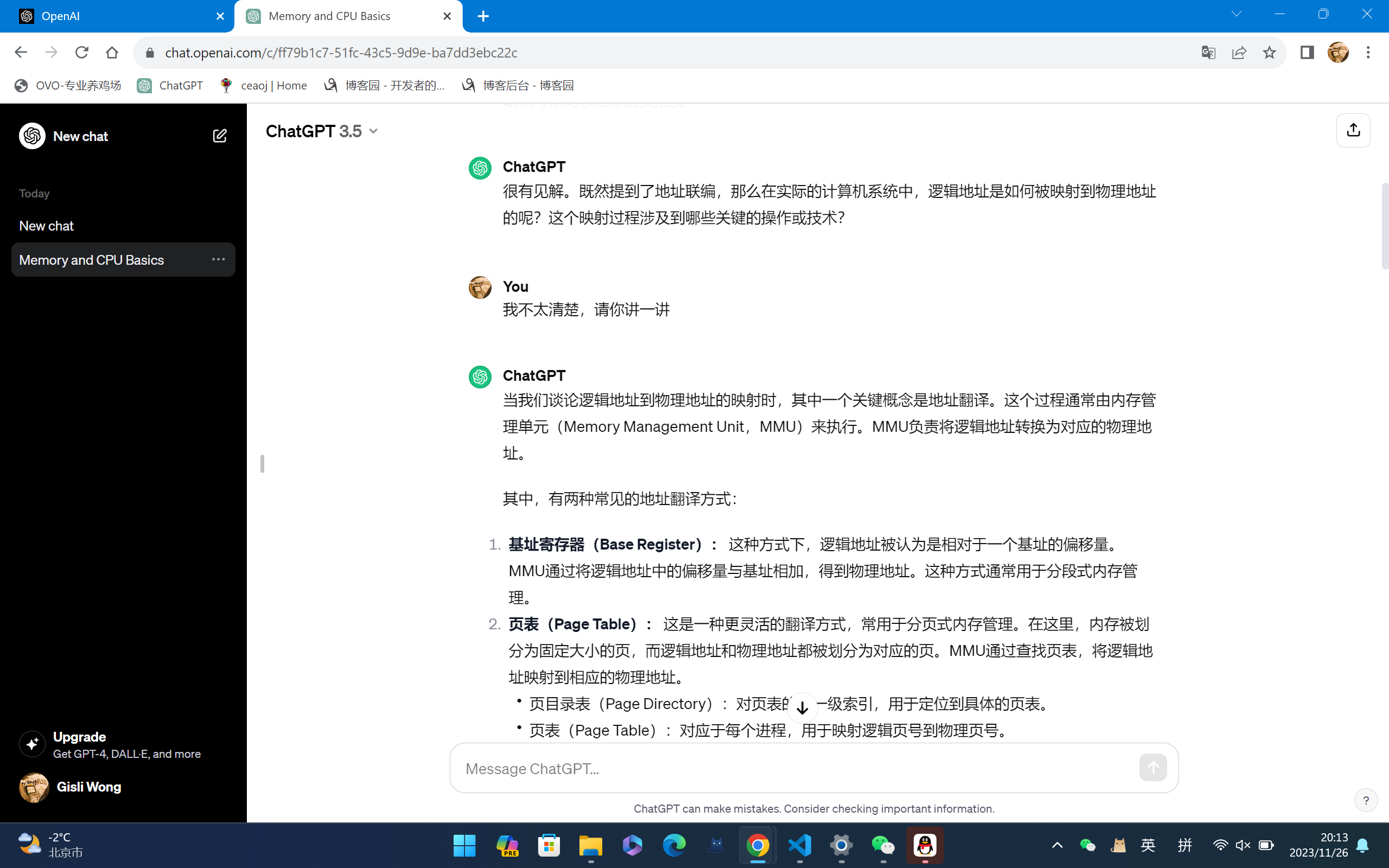View site information lock icon

[x=150, y=53]
